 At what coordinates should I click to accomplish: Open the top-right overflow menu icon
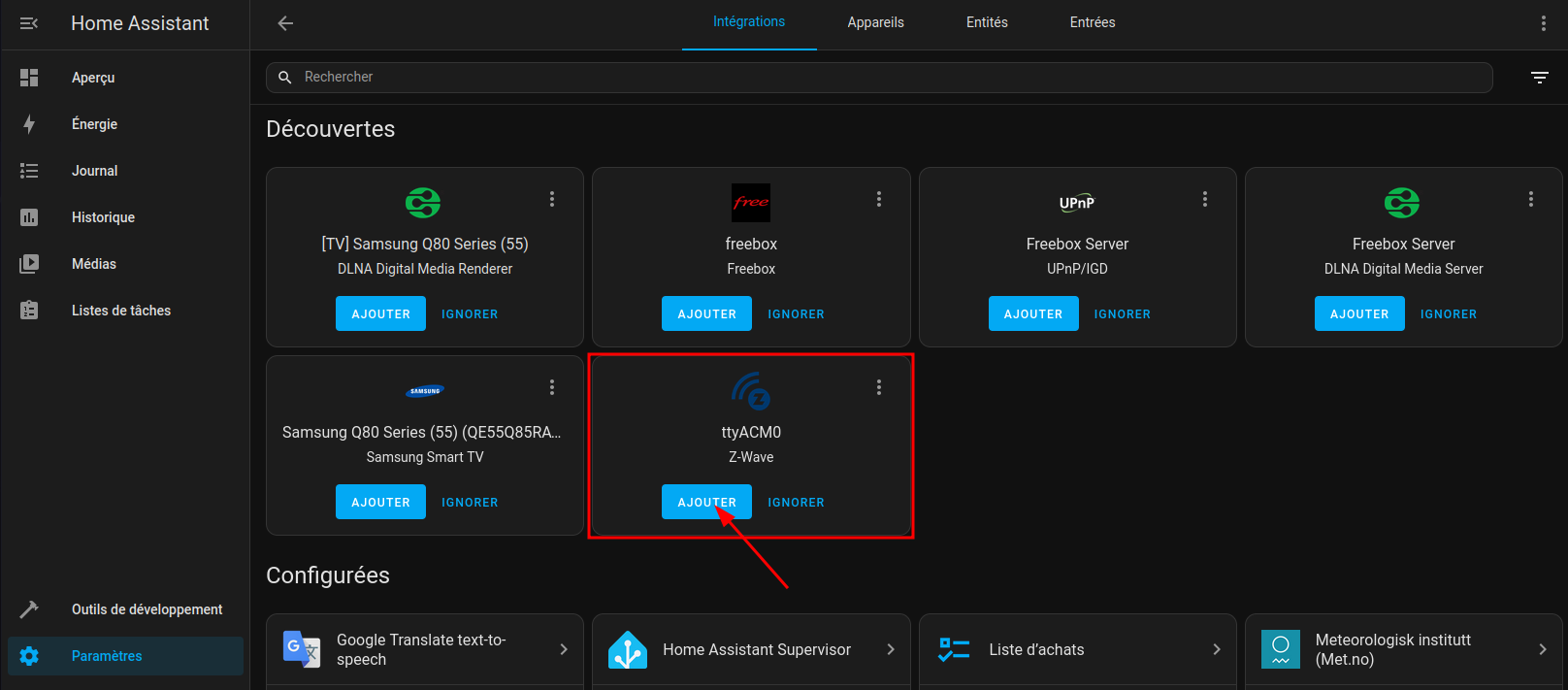click(1543, 23)
